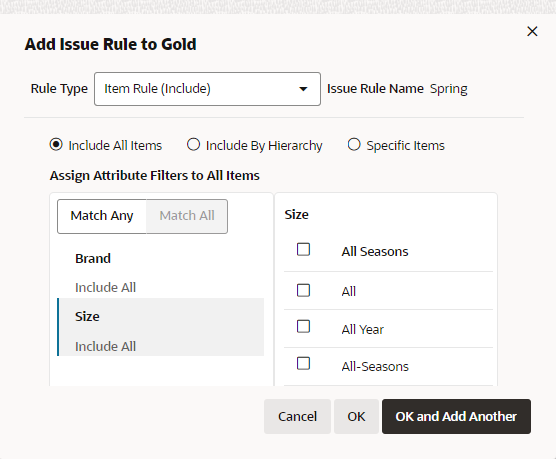Click the Add Issue Rule to Gold title
Image resolution: width=556 pixels, height=459 pixels.
coord(110,44)
